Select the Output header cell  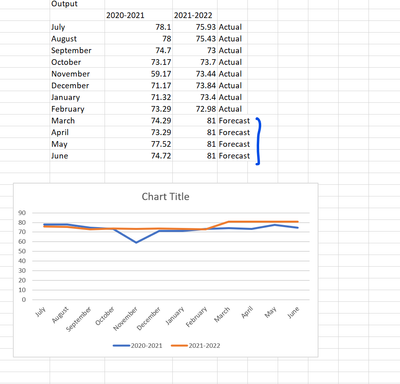[x=77, y=4]
